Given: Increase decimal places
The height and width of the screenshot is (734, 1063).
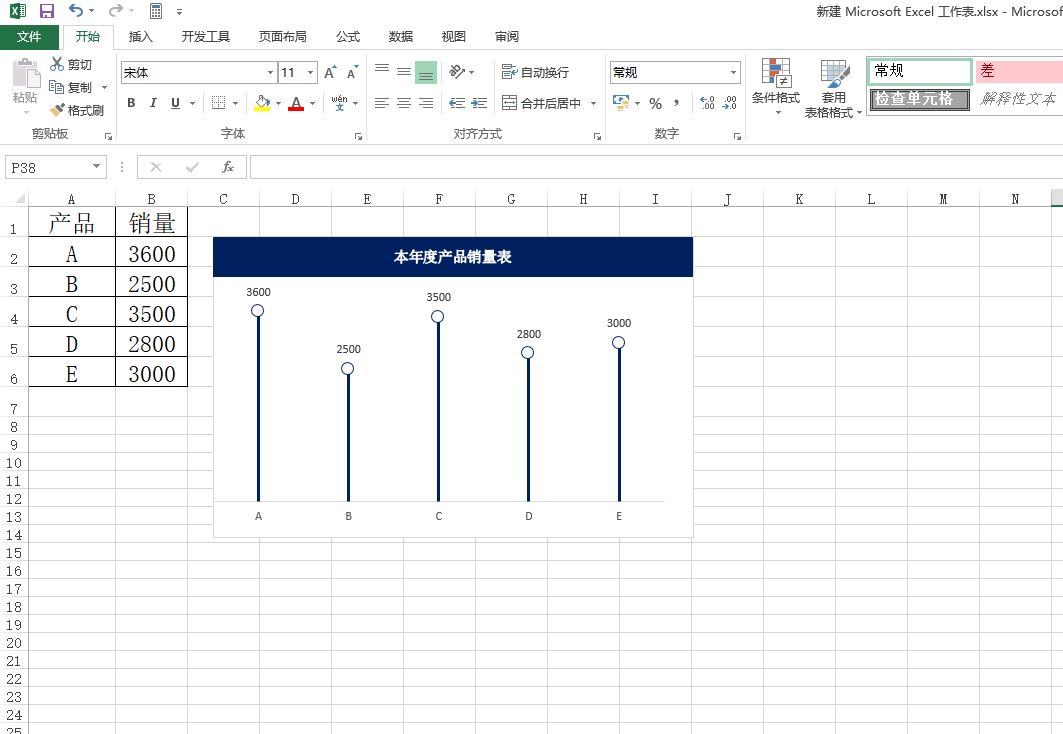Looking at the screenshot, I should pyautogui.click(x=707, y=103).
